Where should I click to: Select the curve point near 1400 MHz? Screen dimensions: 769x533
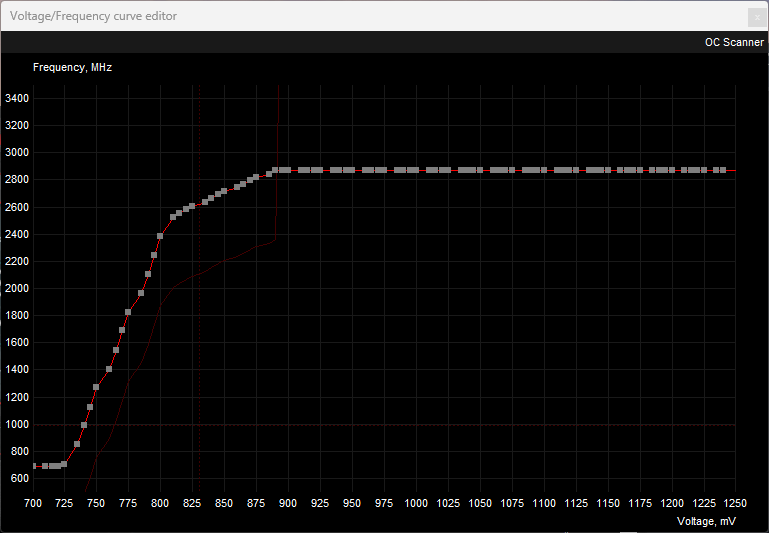point(109,369)
